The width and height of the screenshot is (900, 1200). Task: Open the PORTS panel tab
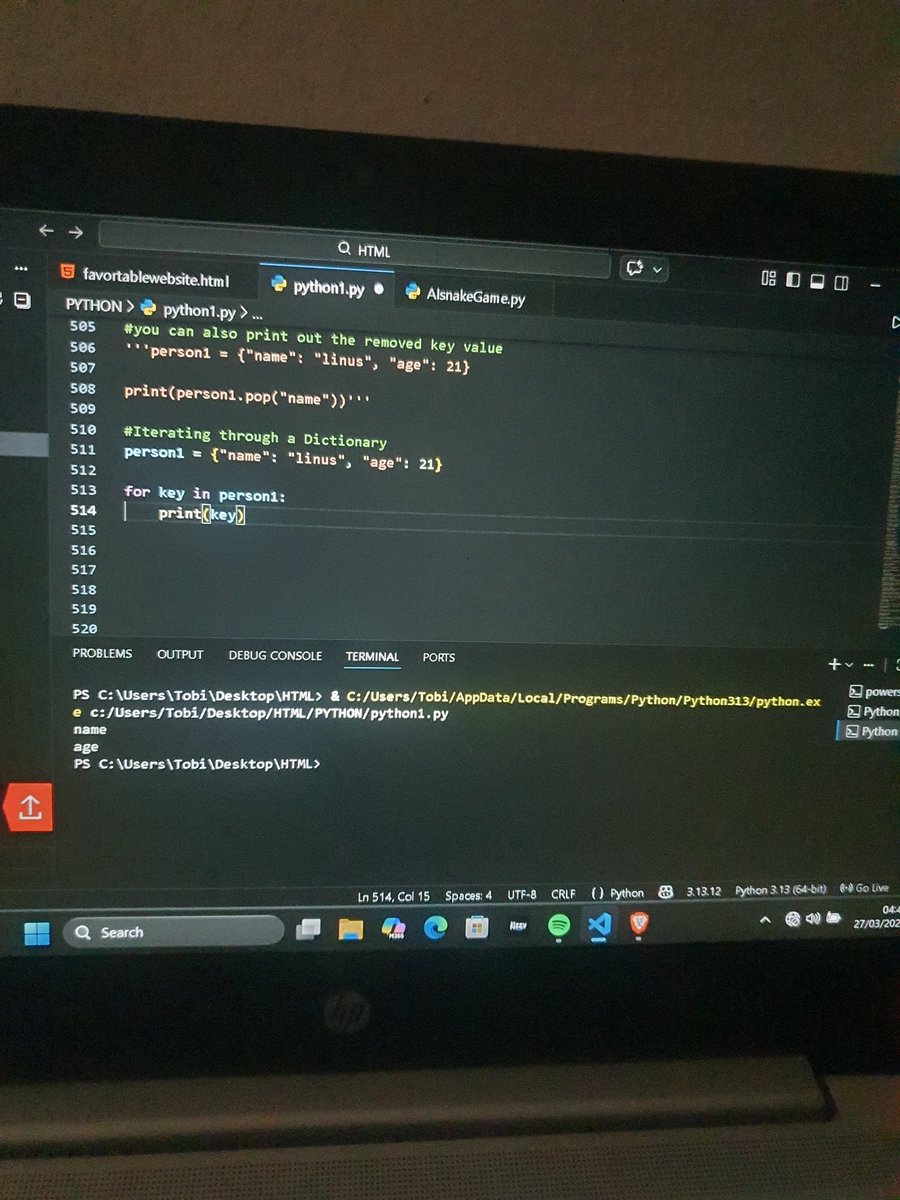[x=439, y=658]
